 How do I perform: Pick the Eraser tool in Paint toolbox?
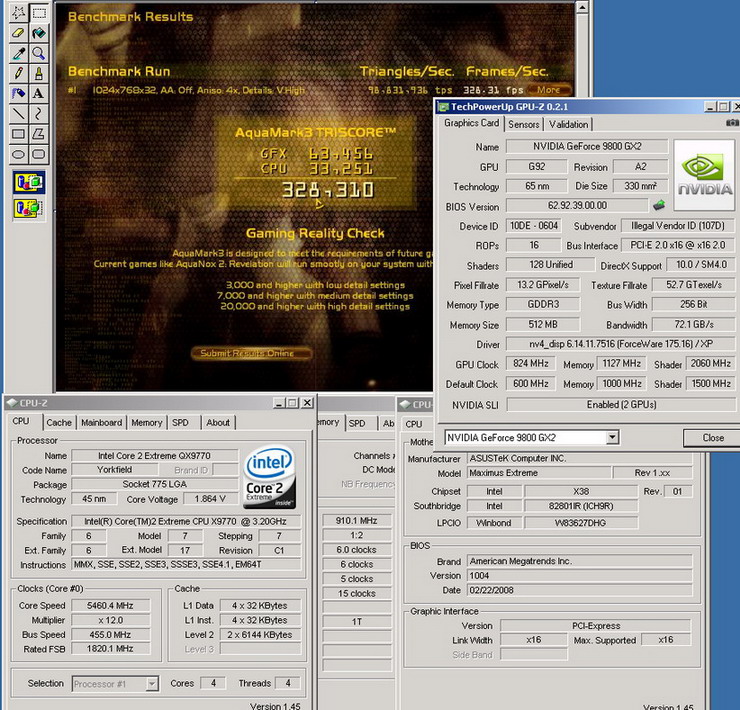[x=18, y=33]
